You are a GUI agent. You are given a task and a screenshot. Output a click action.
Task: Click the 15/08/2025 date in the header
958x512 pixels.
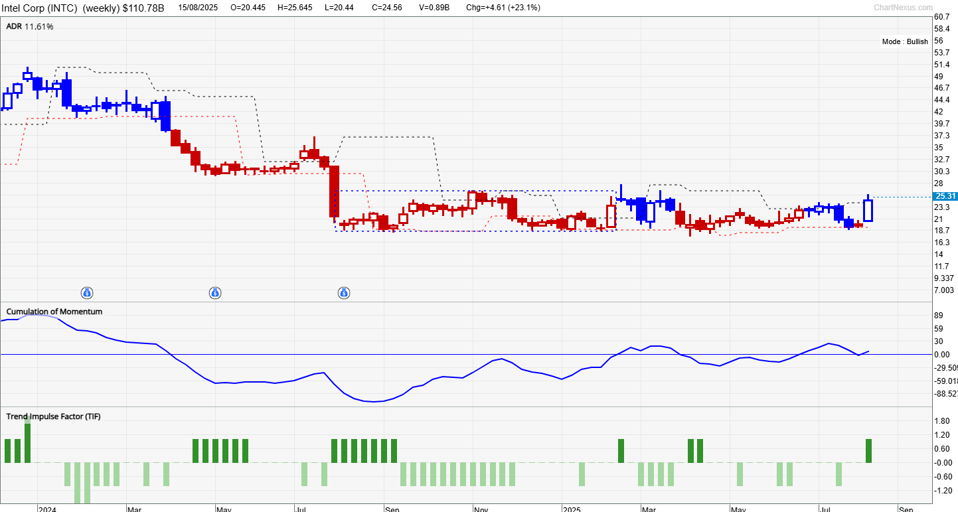199,8
